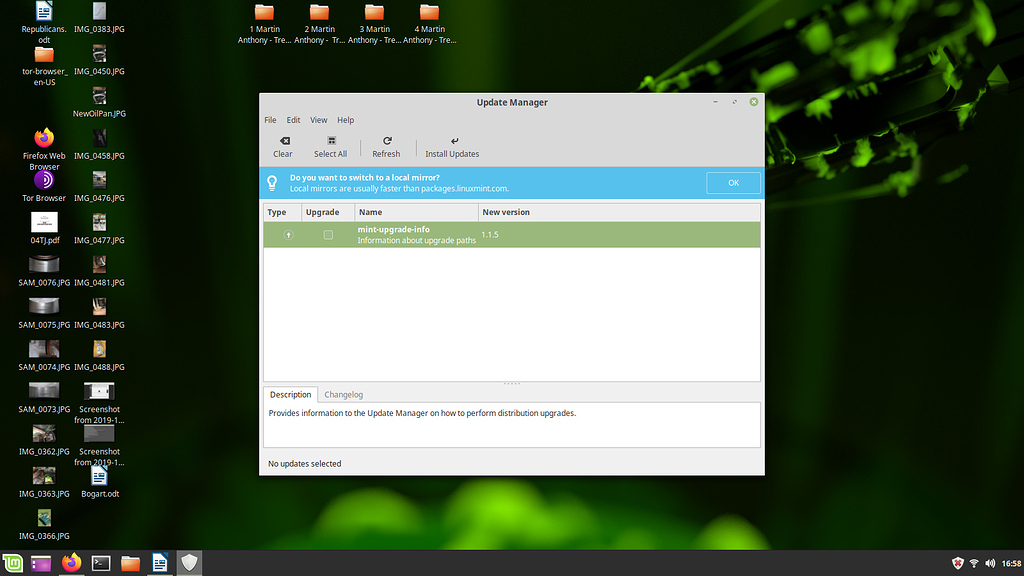This screenshot has height=576, width=1024.
Task: Click the upgrade arrow icon for mint-upgrade-info
Action: tap(287, 234)
